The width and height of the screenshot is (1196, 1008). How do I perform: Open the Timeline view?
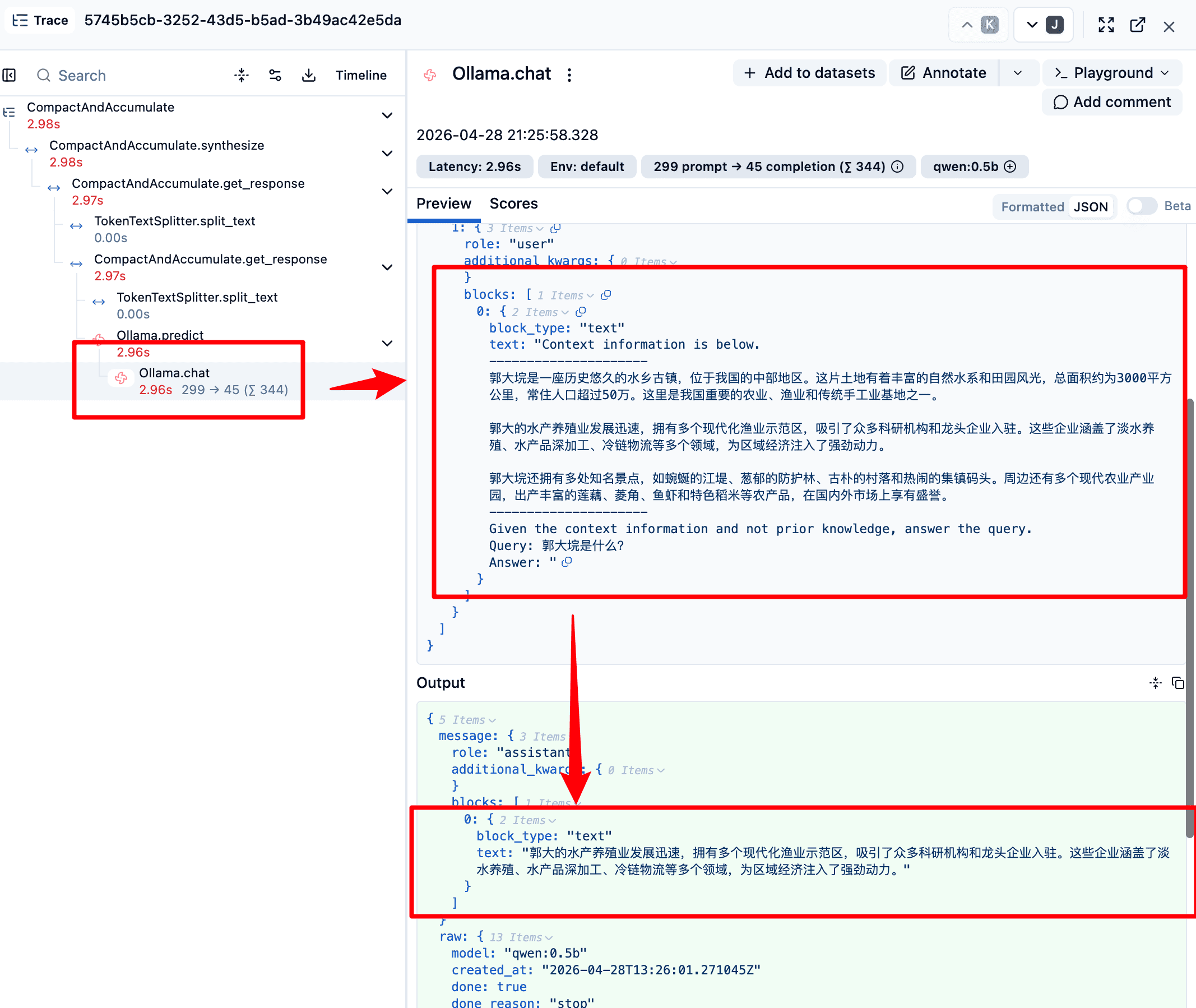[361, 75]
